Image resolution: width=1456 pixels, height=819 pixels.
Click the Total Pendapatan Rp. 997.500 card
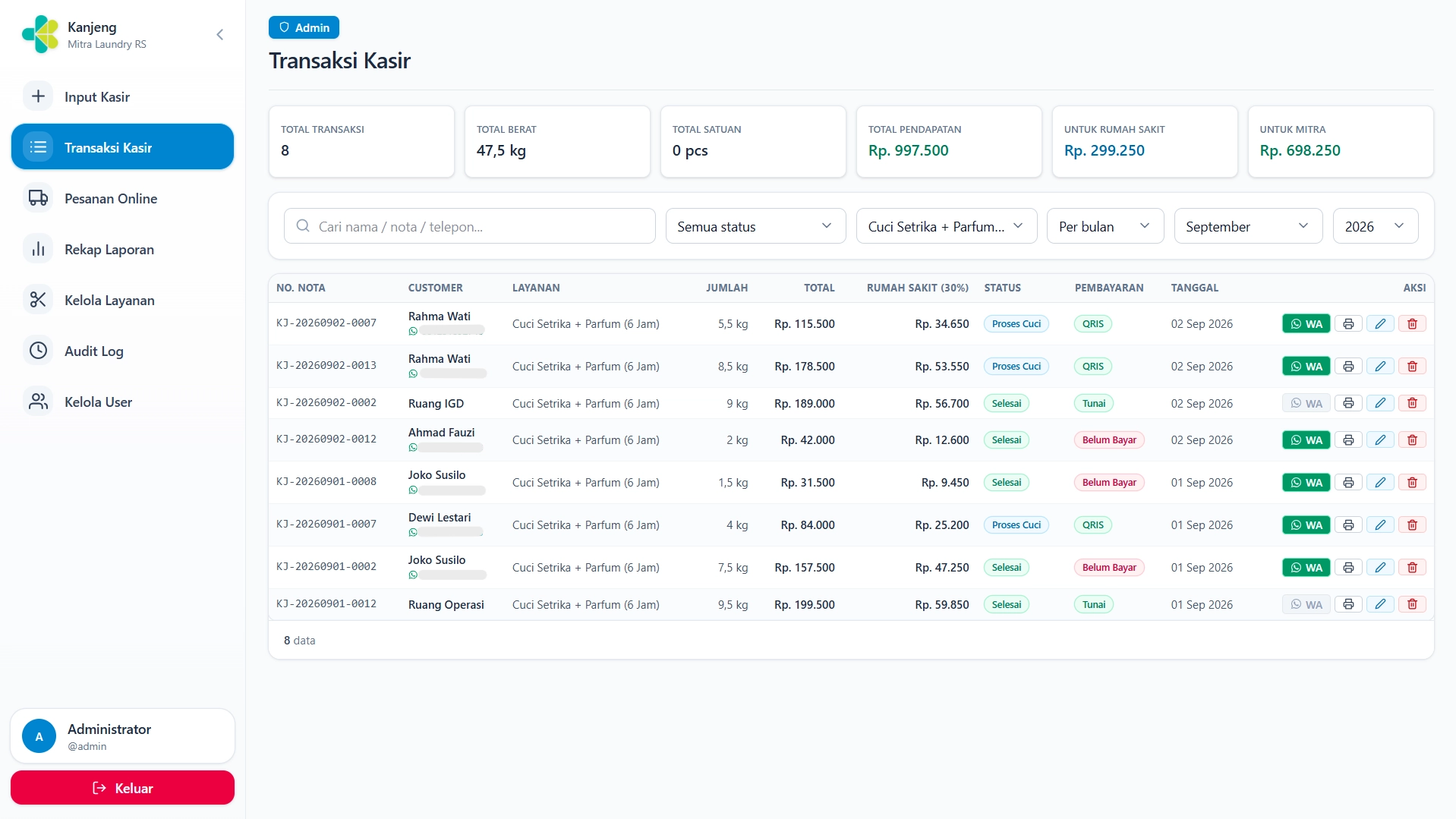pos(948,141)
